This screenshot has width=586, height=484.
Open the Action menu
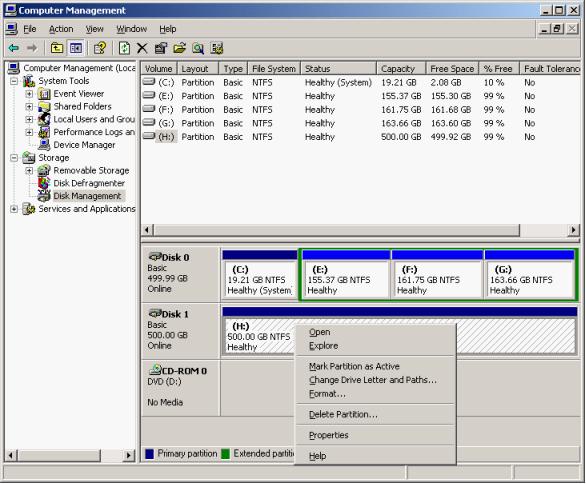(61, 29)
